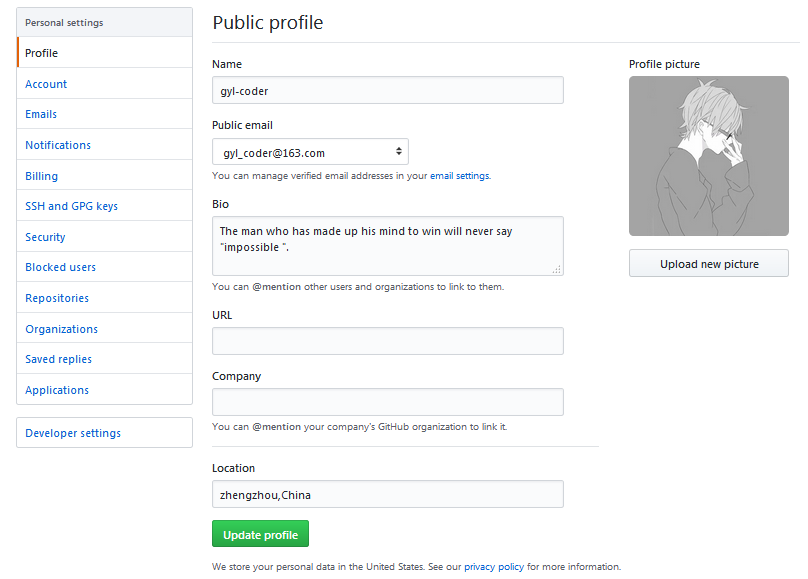The width and height of the screenshot is (808, 579).
Task: Open the privacy policy link
Action: 494,567
